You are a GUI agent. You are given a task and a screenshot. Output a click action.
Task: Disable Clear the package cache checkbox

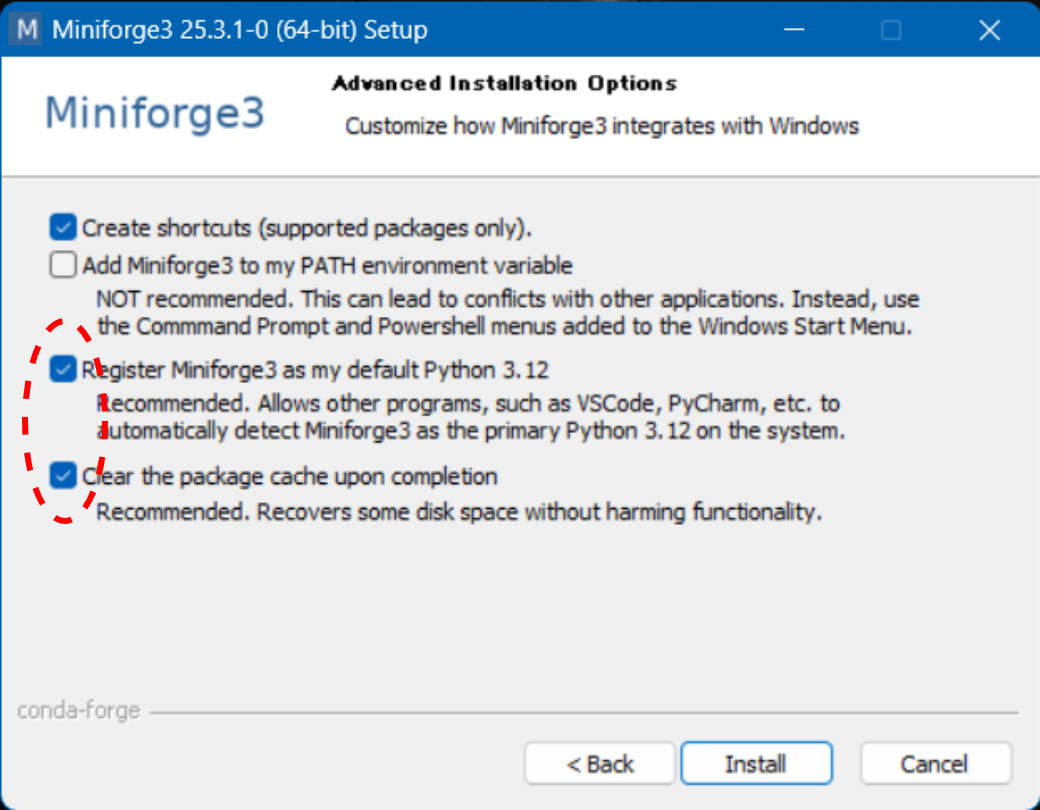(63, 476)
